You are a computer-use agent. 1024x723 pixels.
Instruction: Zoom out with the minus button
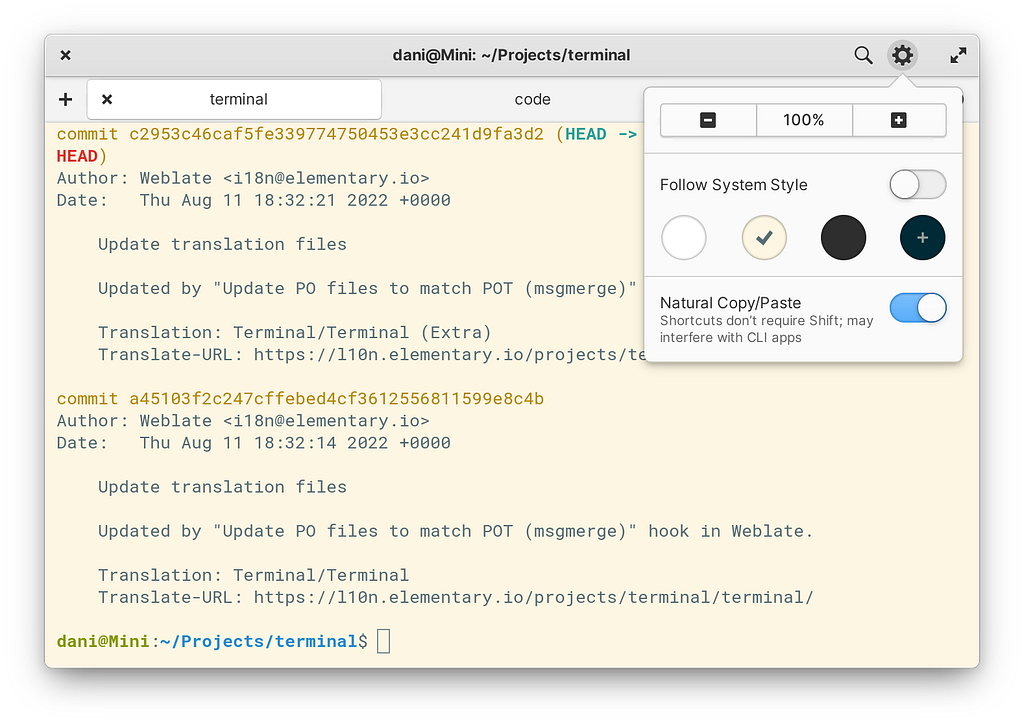708,120
